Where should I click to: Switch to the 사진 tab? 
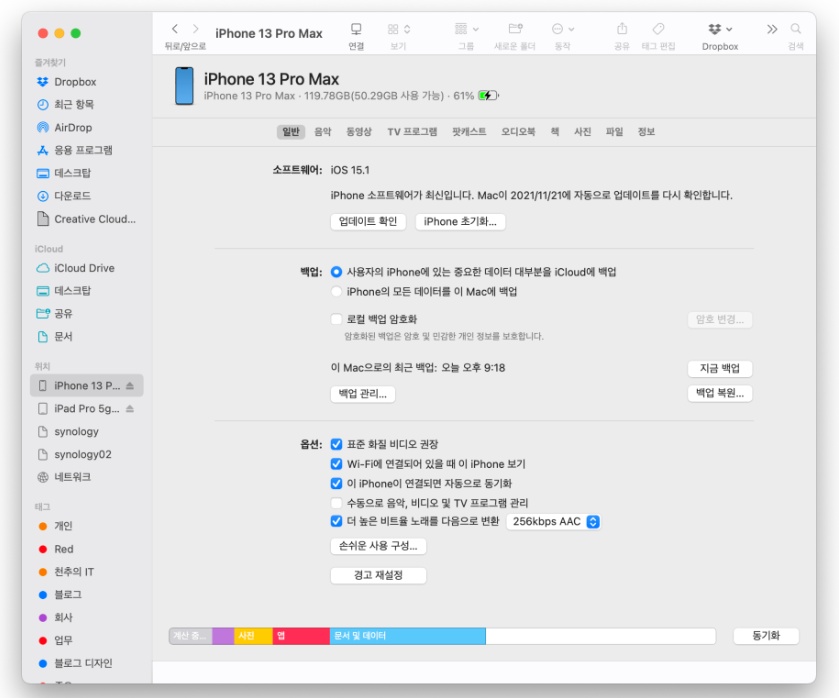click(x=582, y=132)
